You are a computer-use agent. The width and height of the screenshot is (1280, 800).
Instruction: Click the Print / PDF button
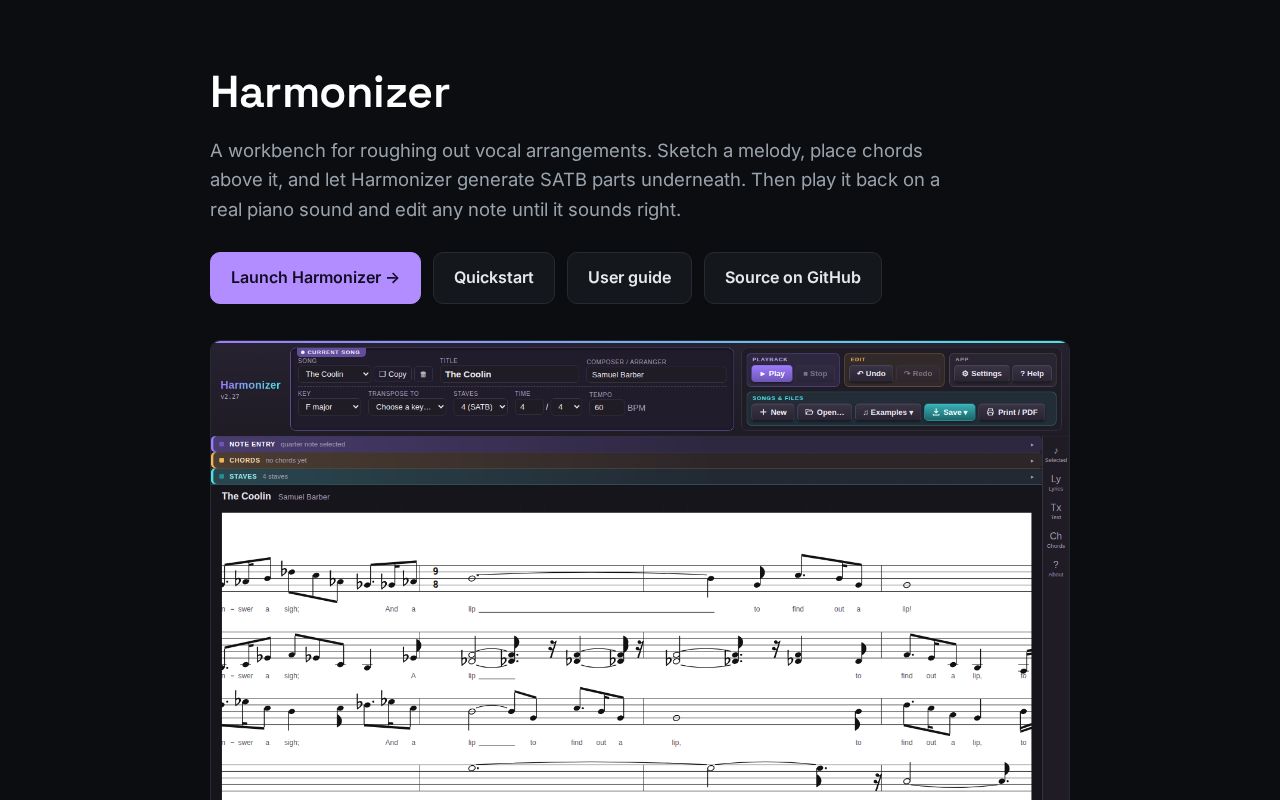pos(1012,412)
